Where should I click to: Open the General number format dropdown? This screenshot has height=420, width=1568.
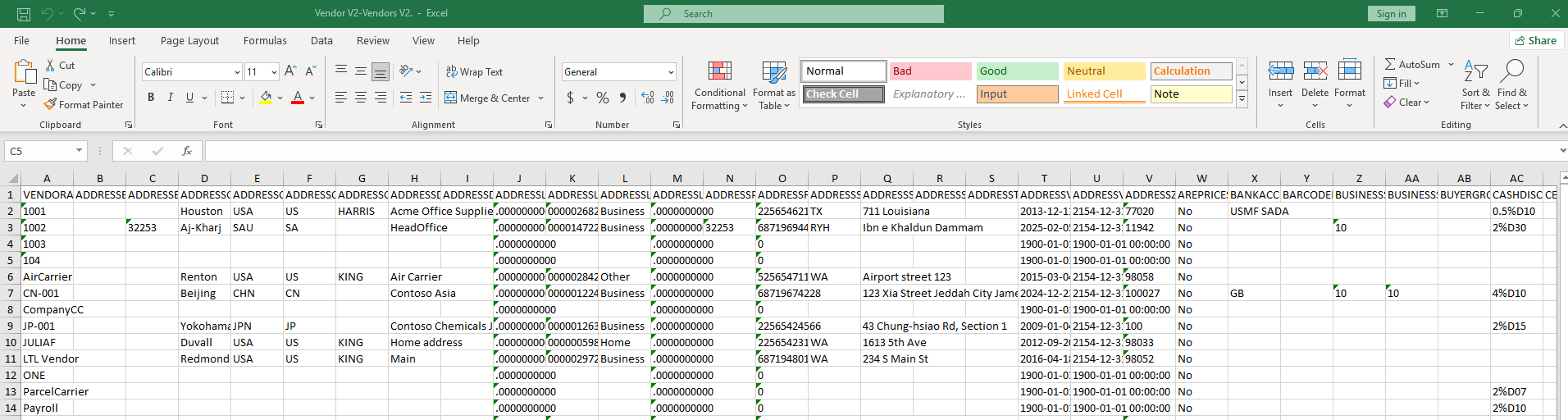(x=671, y=72)
